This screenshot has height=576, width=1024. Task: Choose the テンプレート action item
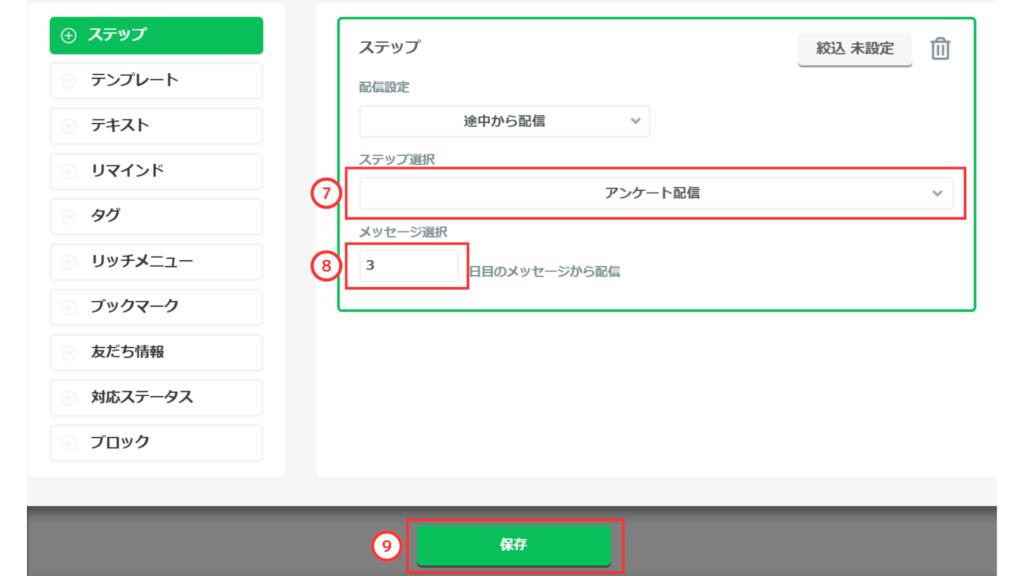coord(156,81)
